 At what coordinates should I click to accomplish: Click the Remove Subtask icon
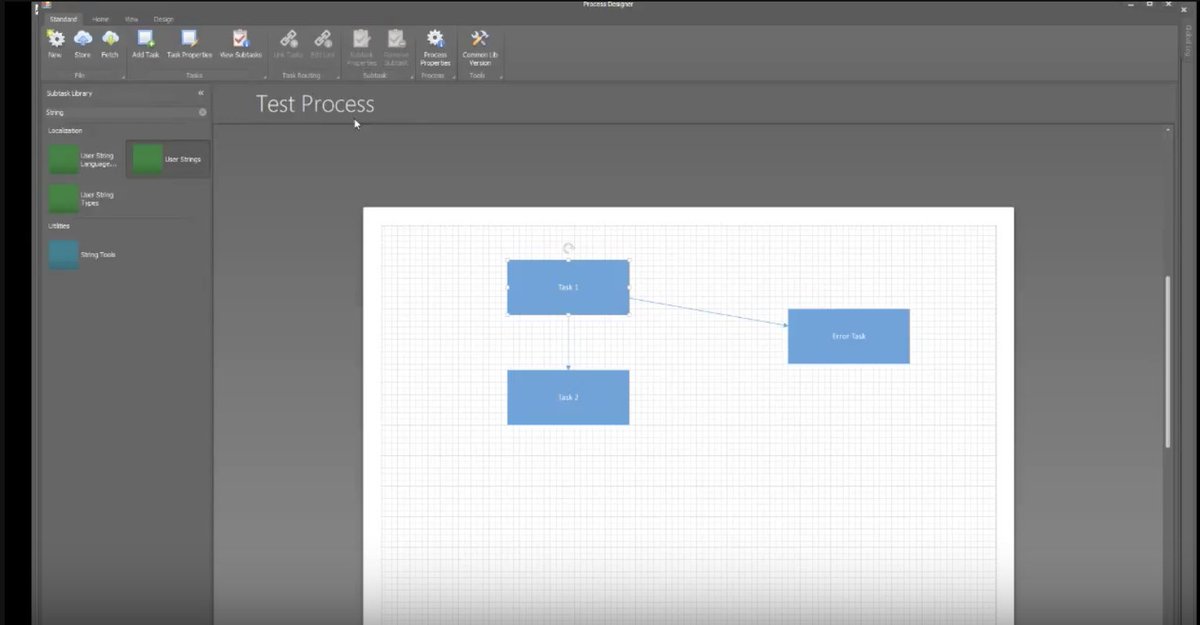click(x=396, y=38)
